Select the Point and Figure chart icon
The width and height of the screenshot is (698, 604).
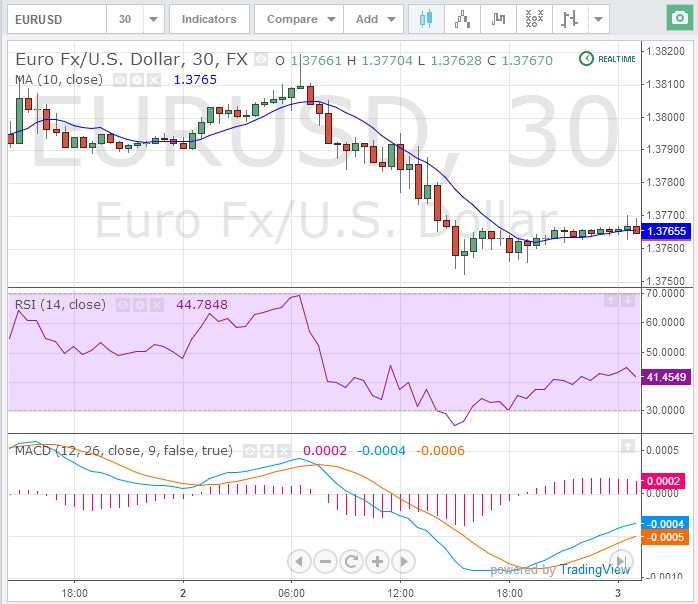[x=534, y=19]
